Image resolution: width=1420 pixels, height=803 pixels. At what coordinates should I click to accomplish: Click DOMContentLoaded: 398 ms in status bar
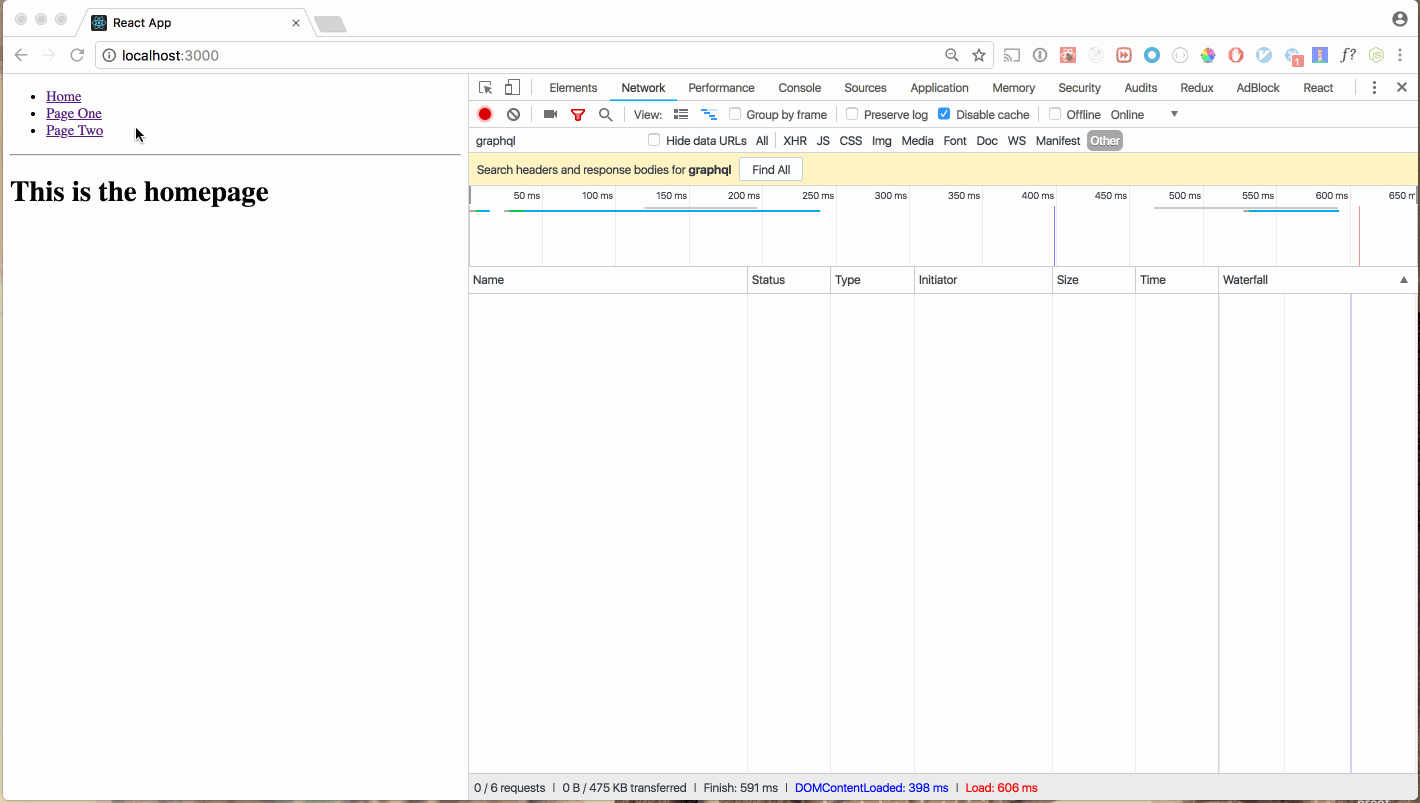(x=871, y=788)
